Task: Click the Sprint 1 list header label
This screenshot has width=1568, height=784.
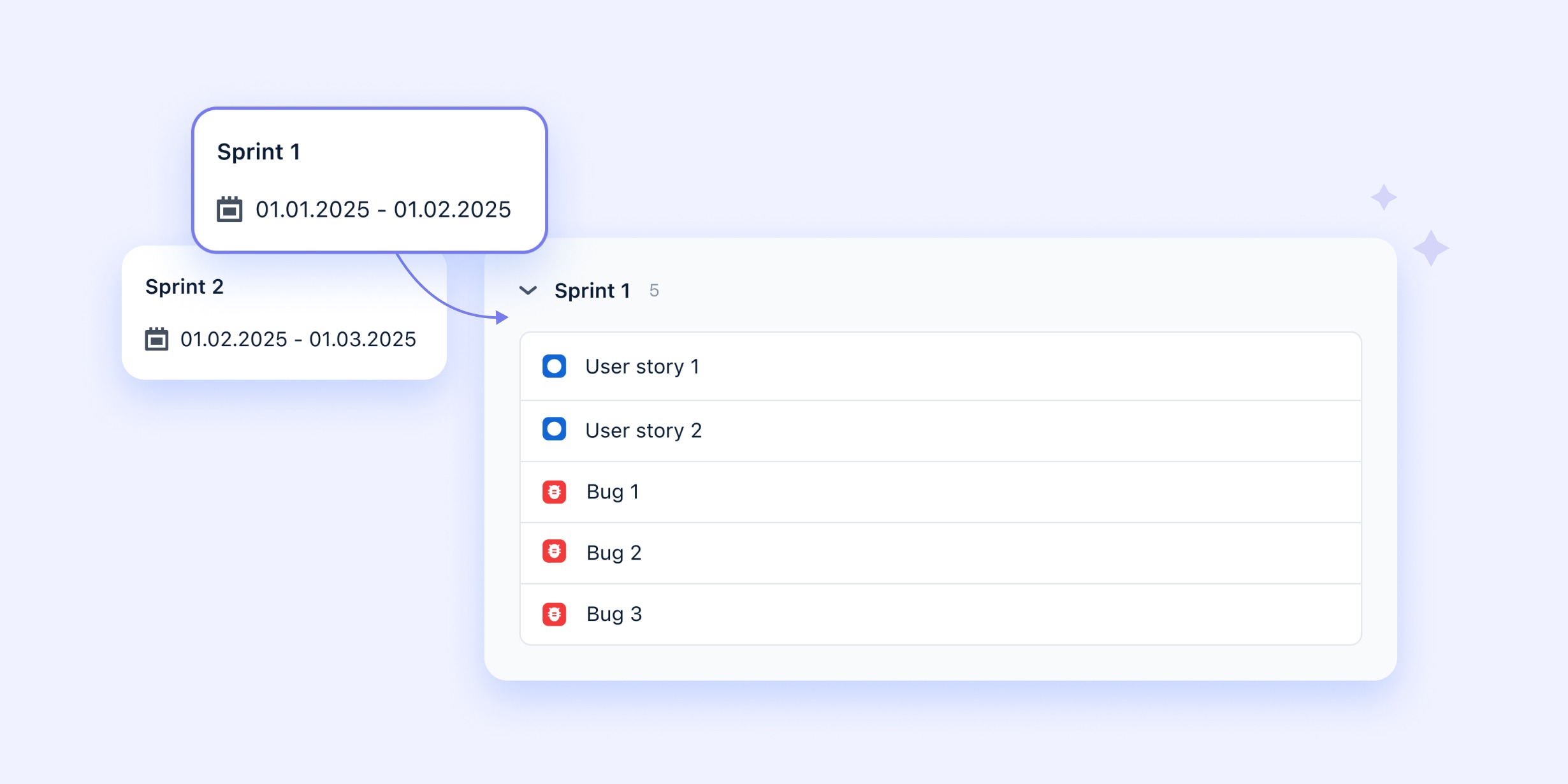Action: (x=592, y=291)
